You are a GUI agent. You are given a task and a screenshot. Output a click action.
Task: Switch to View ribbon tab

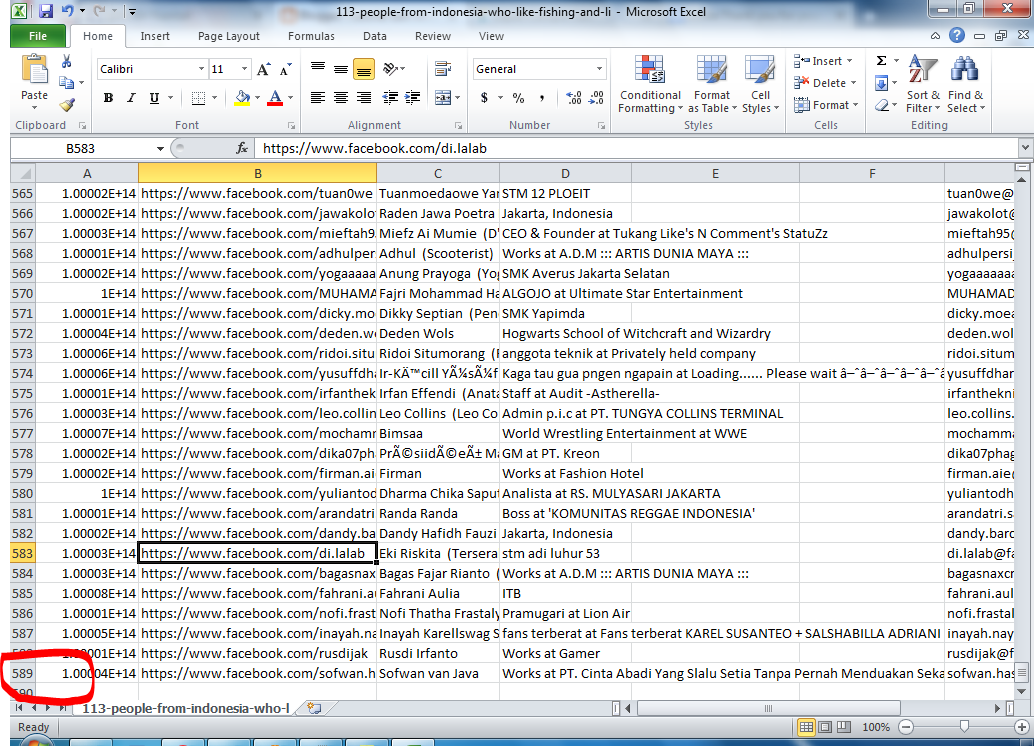[491, 36]
